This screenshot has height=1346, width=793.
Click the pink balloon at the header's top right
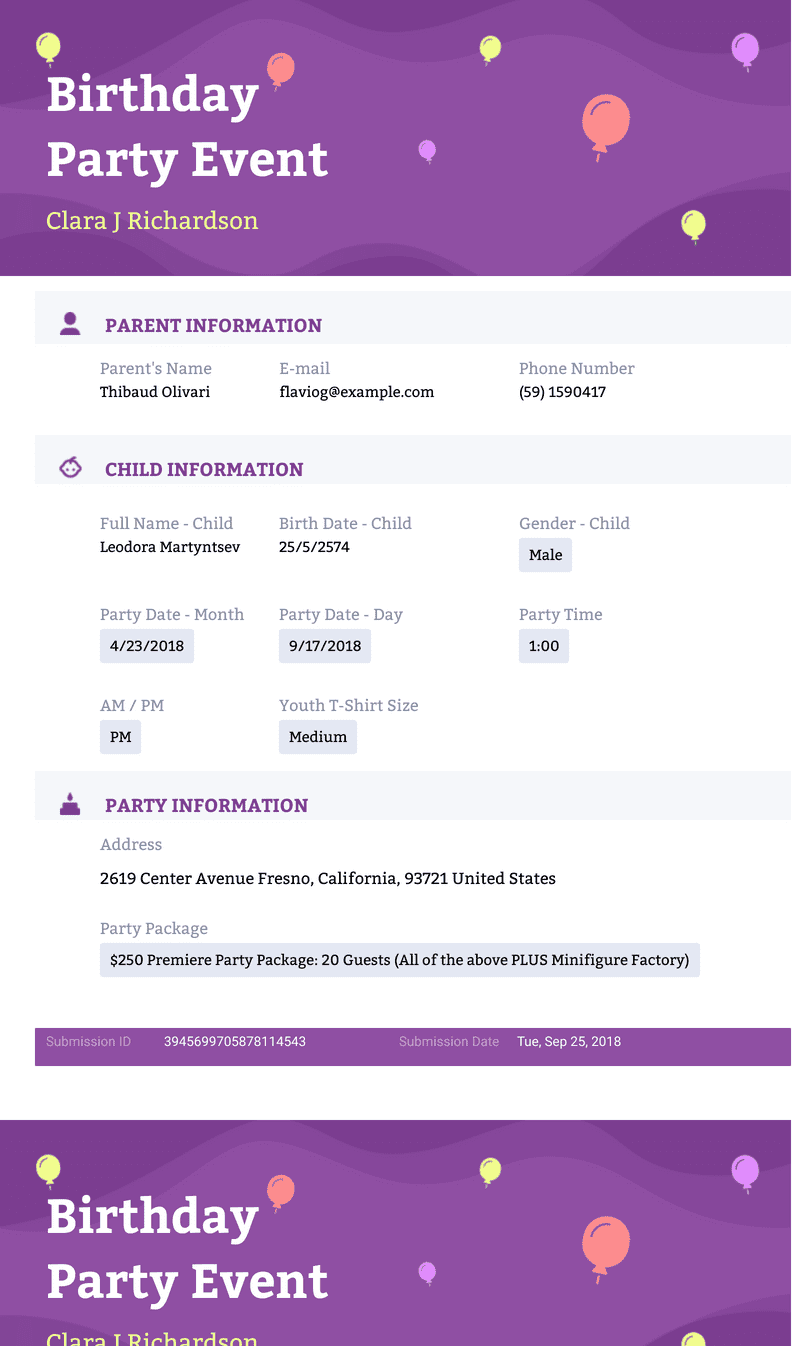coord(745,51)
